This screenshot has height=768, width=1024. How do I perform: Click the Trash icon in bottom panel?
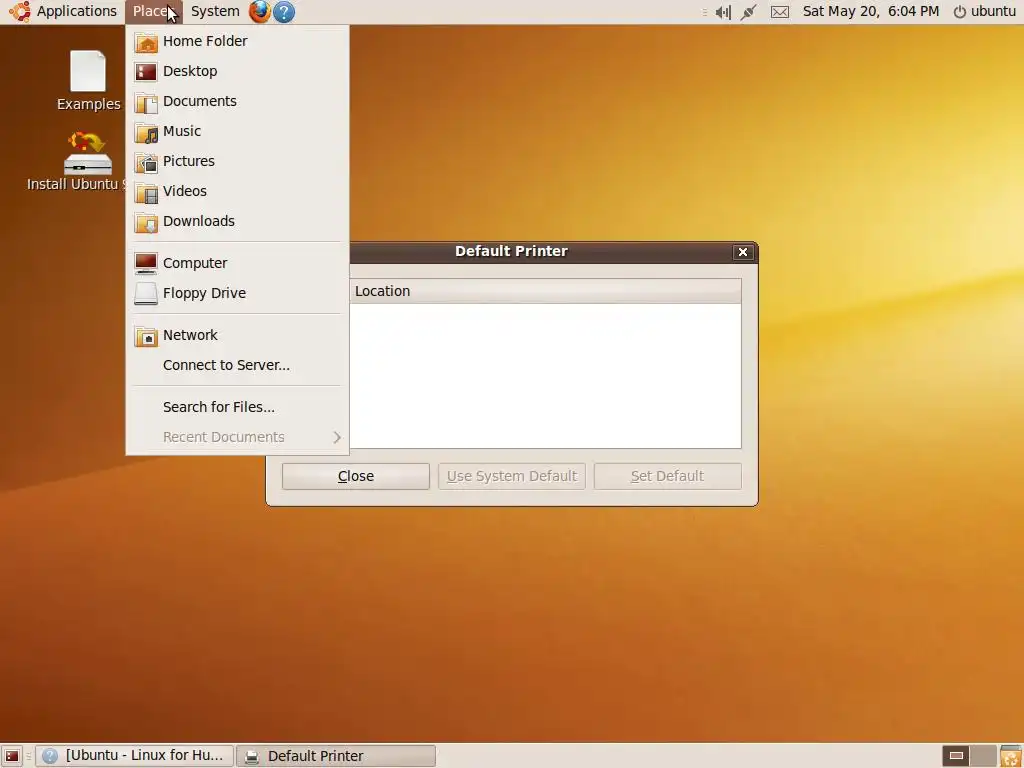(1011, 756)
